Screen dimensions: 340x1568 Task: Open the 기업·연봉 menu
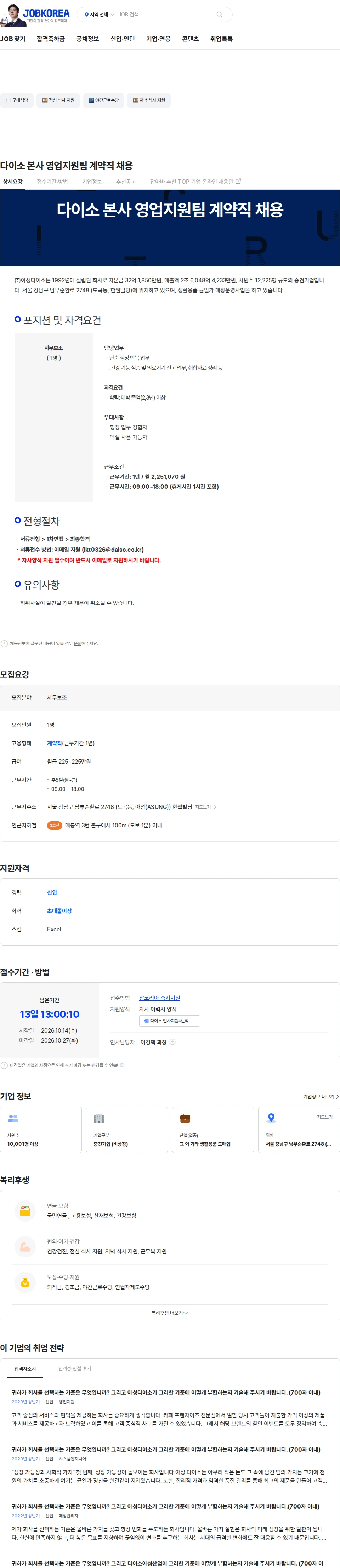[158, 39]
